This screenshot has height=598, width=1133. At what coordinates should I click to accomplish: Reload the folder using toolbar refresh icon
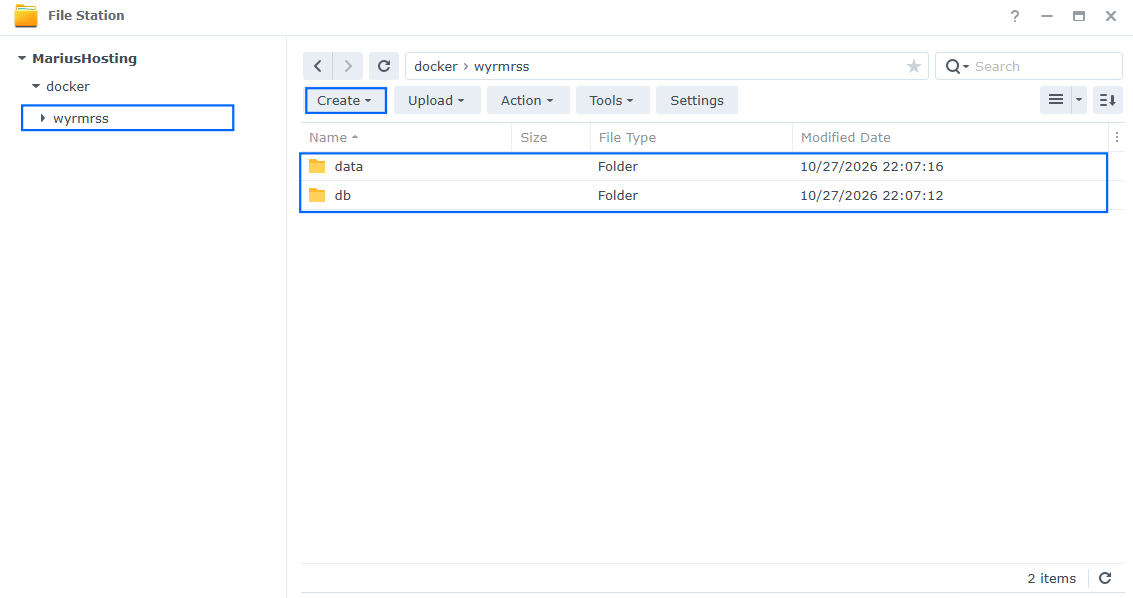click(x=384, y=66)
